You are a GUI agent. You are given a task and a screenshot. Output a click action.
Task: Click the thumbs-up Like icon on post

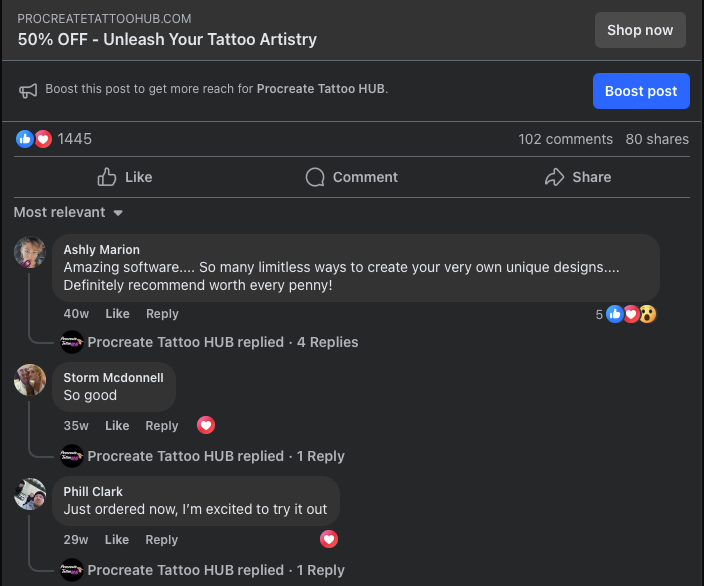(x=107, y=177)
